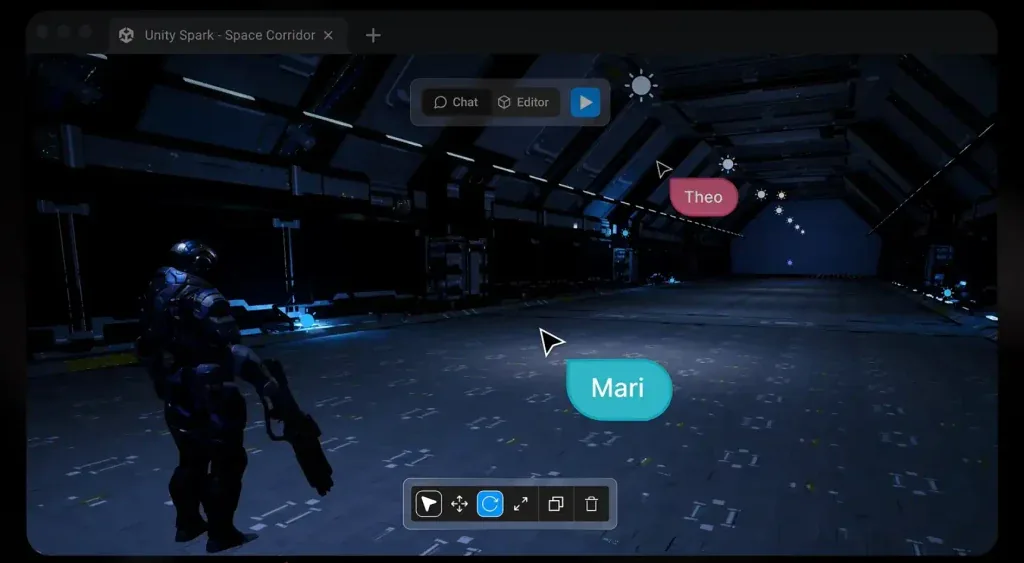The height and width of the screenshot is (563, 1024).
Task: Select the arrow pointer tool in bottom toolbar
Action: [428, 504]
